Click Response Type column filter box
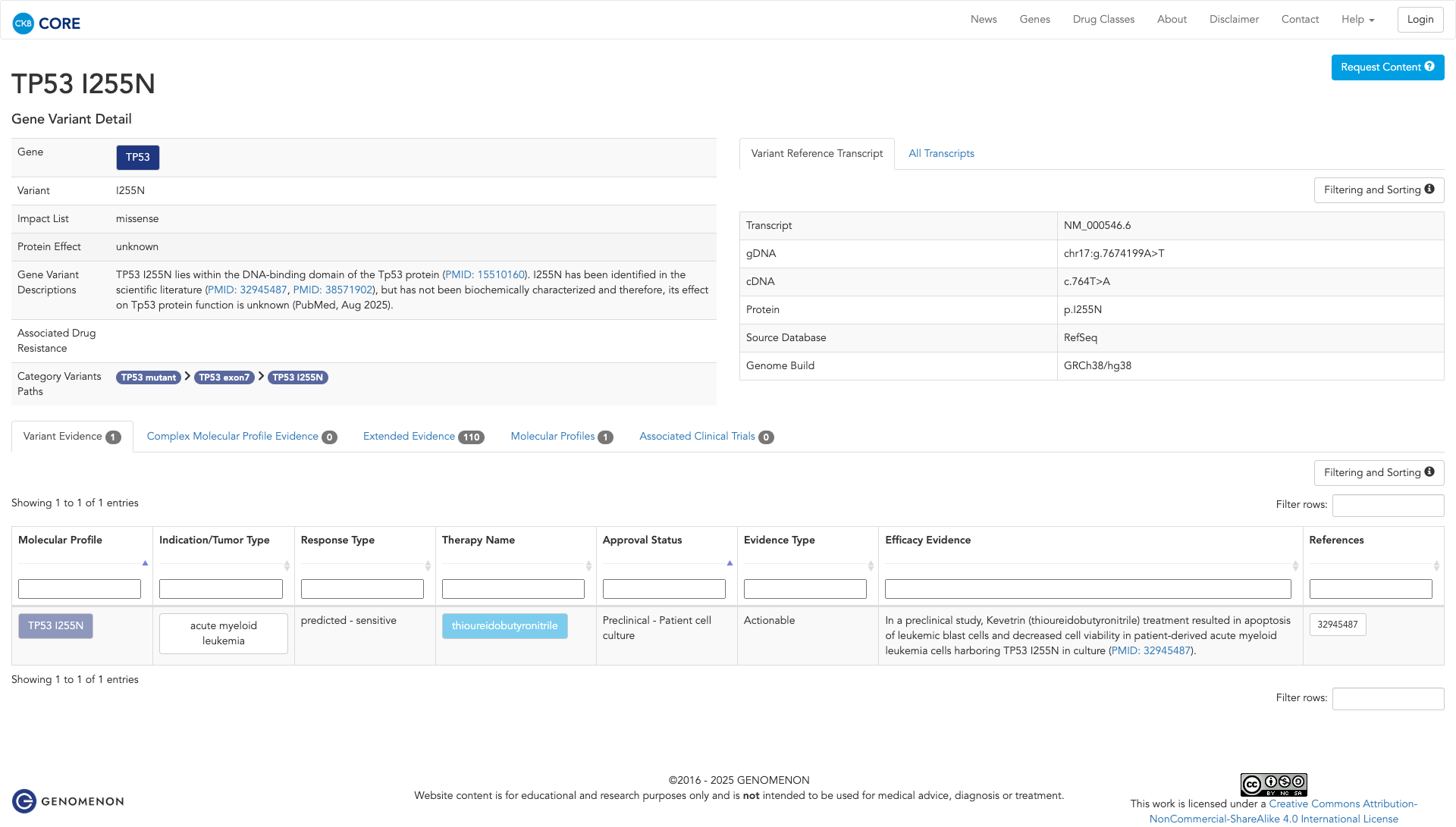This screenshot has height=827, width=1456. tap(362, 589)
